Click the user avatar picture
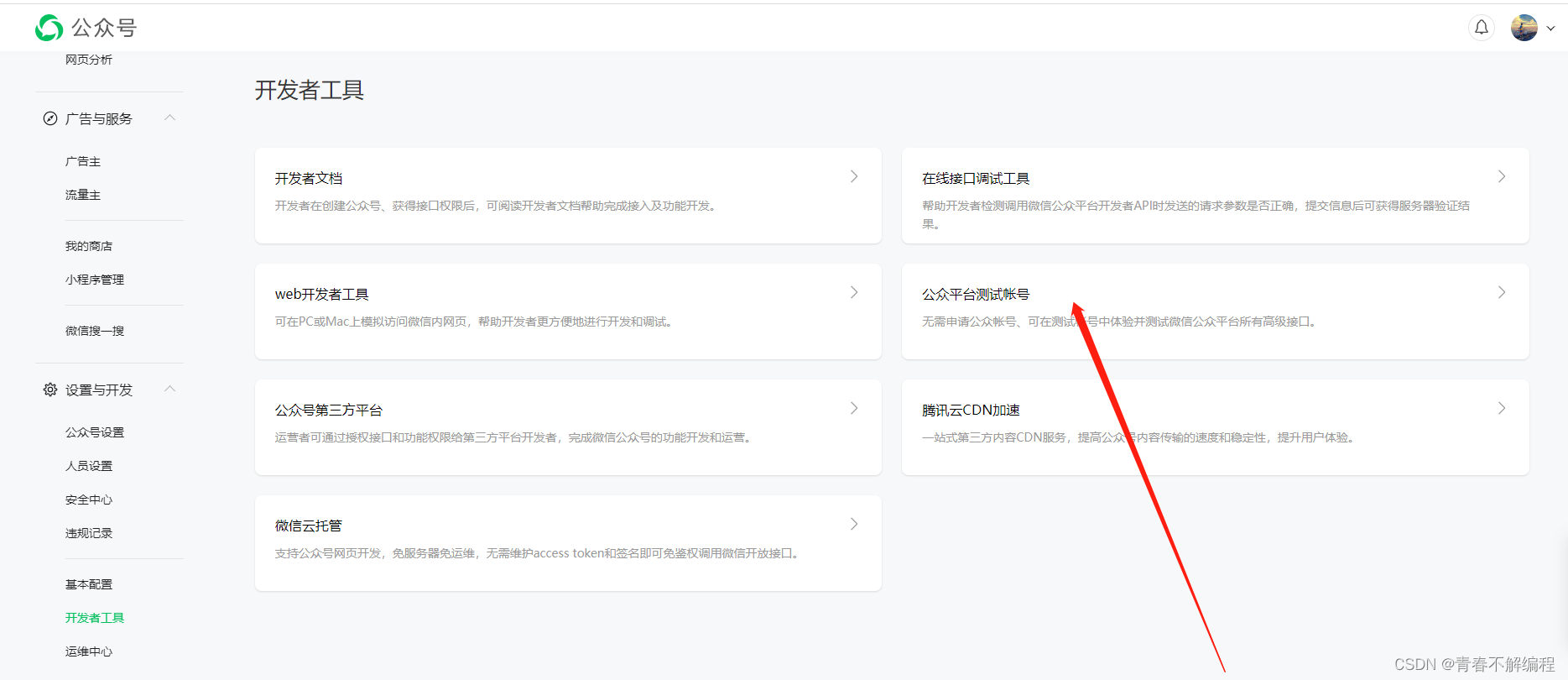The height and width of the screenshot is (680, 1568). click(1524, 28)
